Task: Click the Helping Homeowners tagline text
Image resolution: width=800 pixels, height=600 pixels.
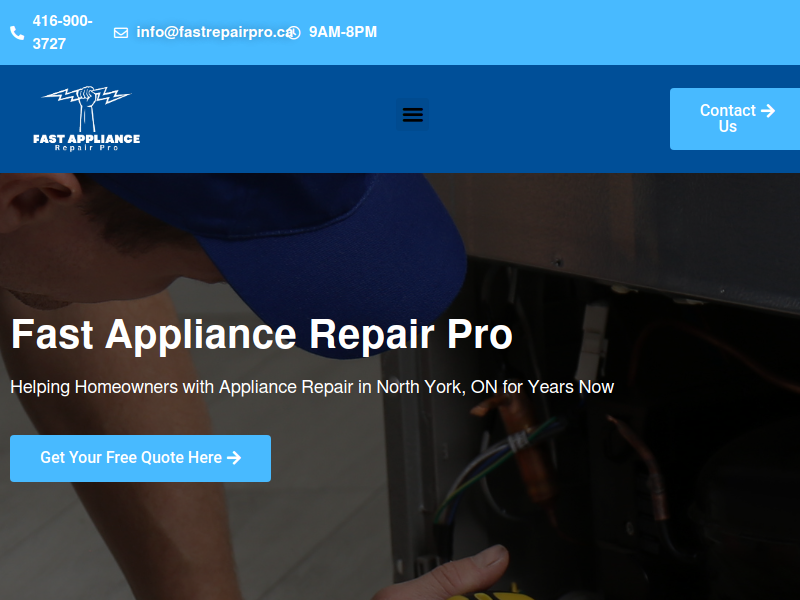Action: tap(312, 387)
